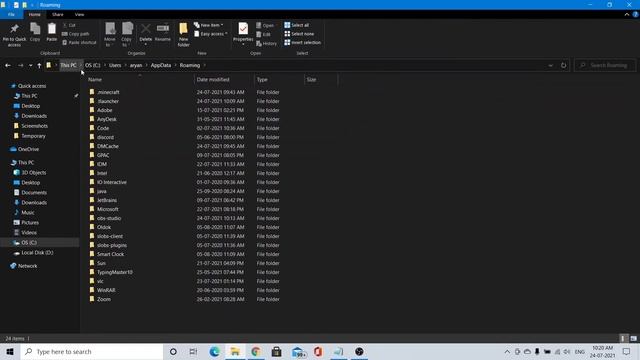The height and width of the screenshot is (360, 640).
Task: Open OBS Studio from taskbar
Action: (359, 351)
